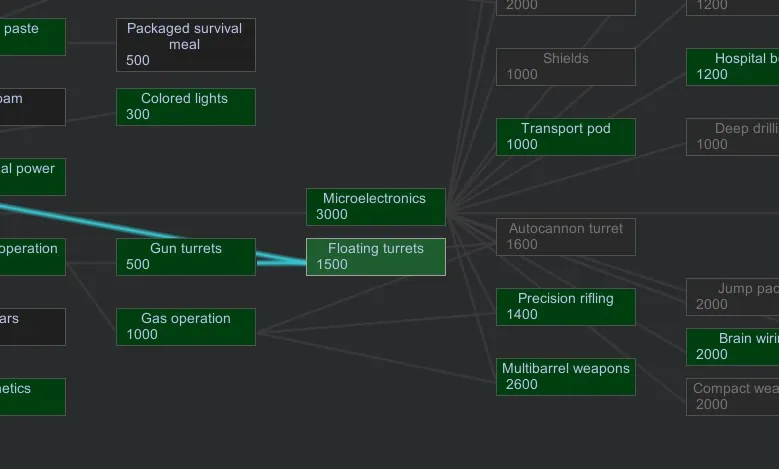Viewport: 779px width, 469px height.
Task: Select the Transport pod research node
Action: tap(565, 137)
